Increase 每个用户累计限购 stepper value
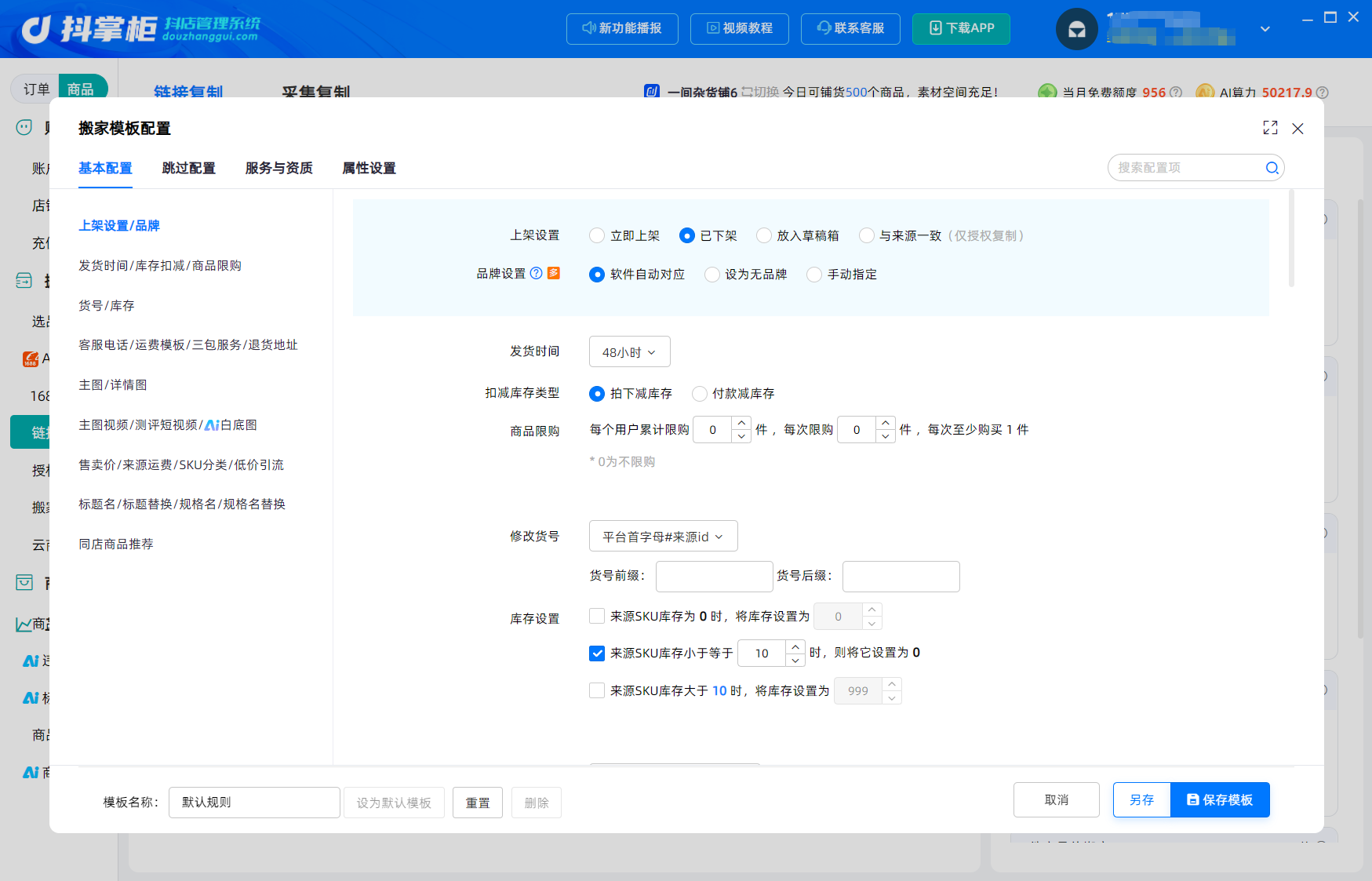 click(x=741, y=423)
